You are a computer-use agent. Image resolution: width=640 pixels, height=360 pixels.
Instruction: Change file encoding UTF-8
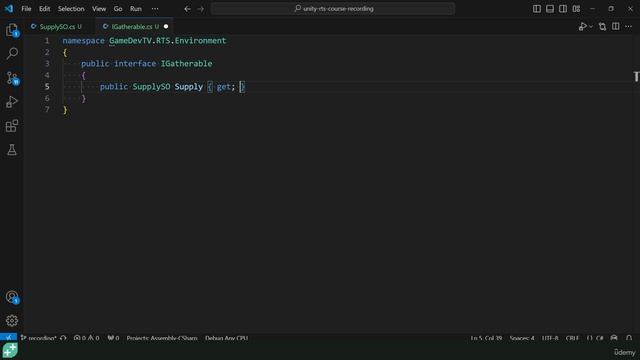point(550,338)
